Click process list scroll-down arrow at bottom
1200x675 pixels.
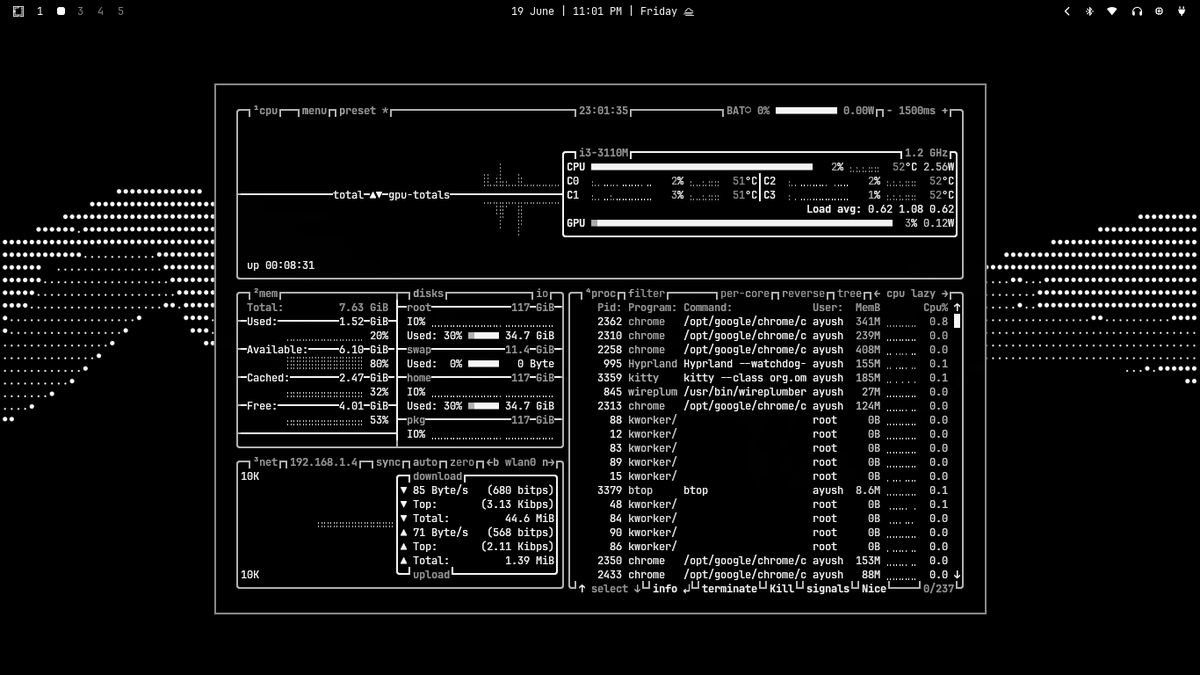click(957, 575)
